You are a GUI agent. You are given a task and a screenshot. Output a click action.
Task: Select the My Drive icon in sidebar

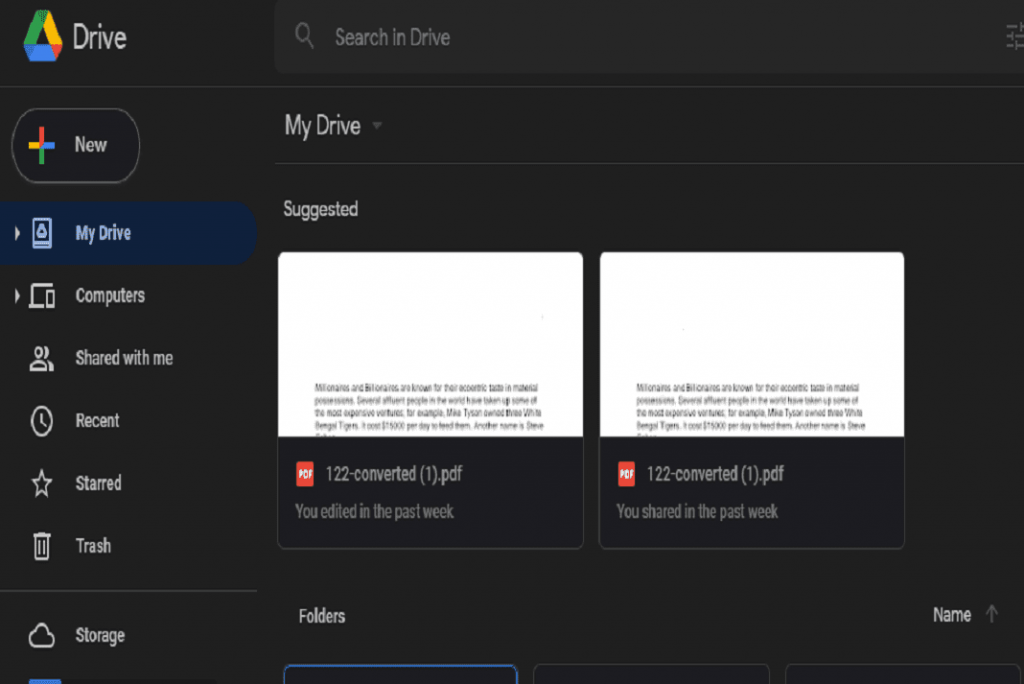click(41, 232)
